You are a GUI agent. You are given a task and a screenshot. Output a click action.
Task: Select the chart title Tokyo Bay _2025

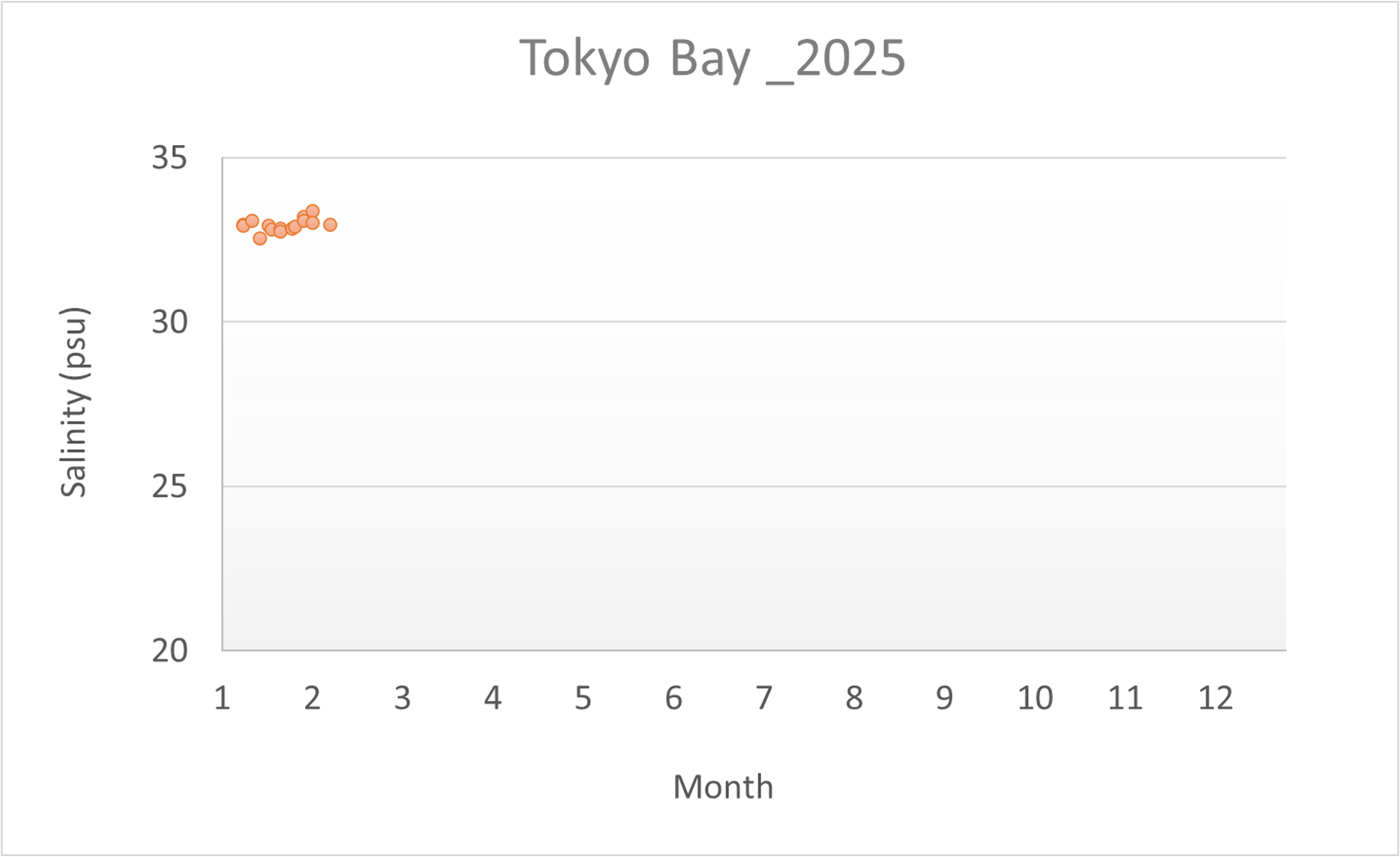coord(712,59)
